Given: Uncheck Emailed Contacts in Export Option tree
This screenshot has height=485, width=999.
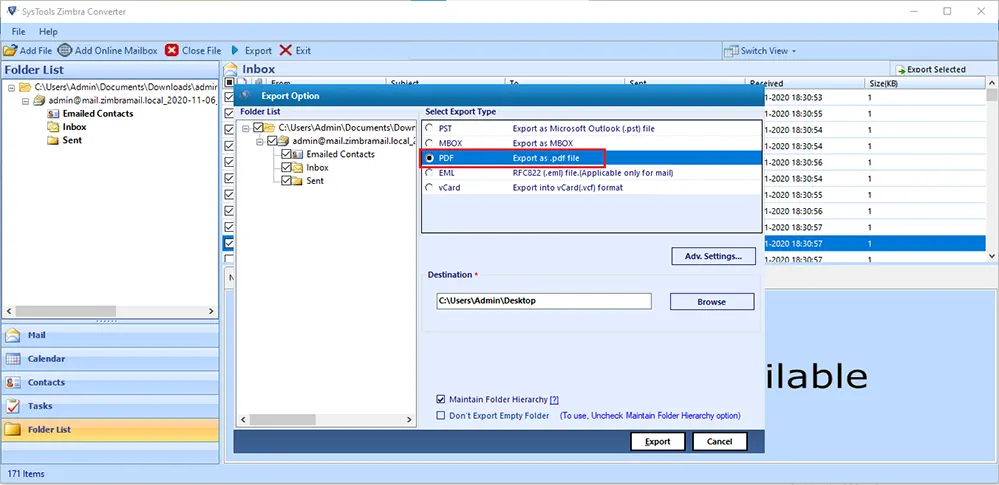Looking at the screenshot, I should (286, 154).
